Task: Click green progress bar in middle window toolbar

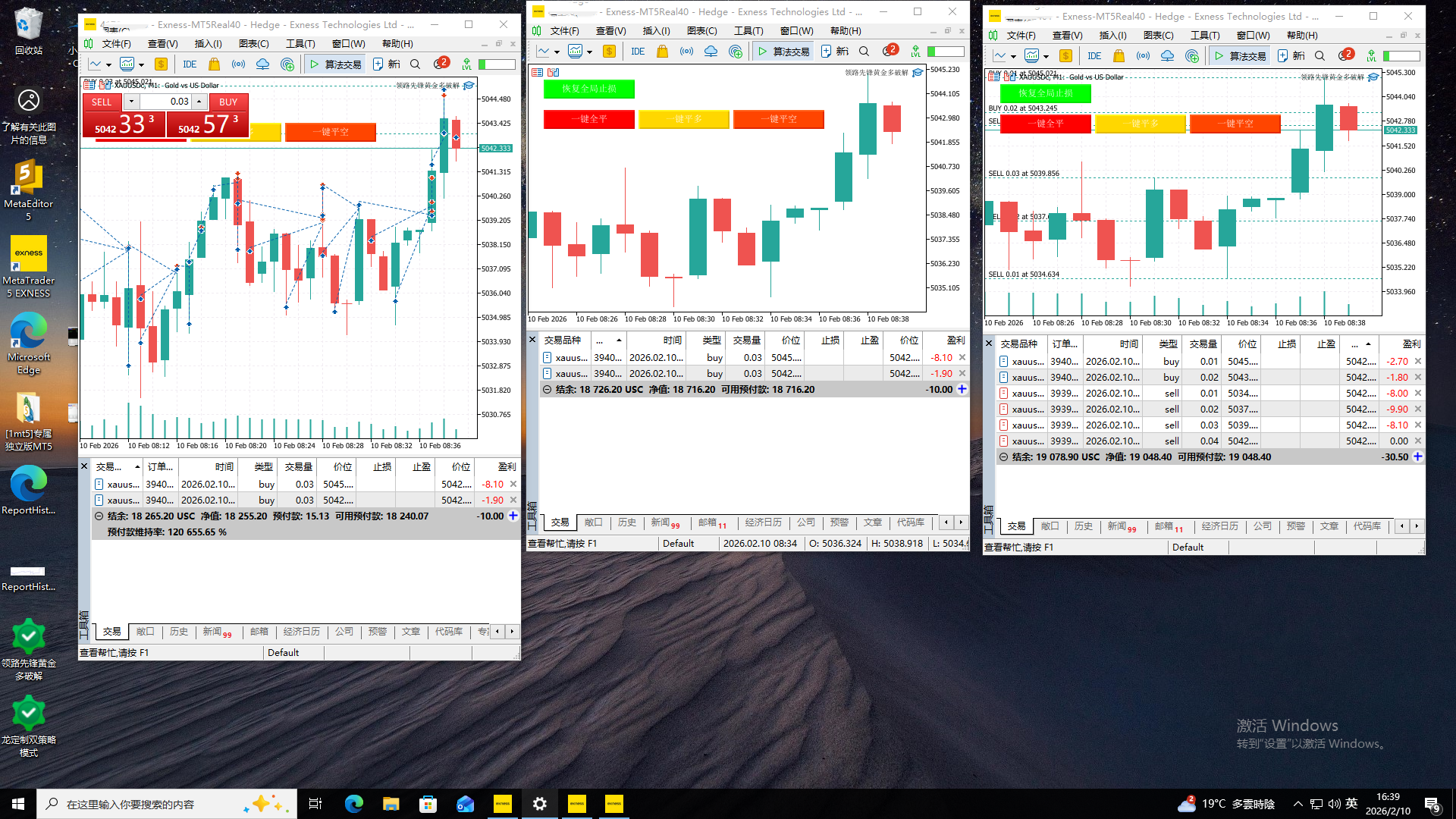Action: pyautogui.click(x=946, y=52)
